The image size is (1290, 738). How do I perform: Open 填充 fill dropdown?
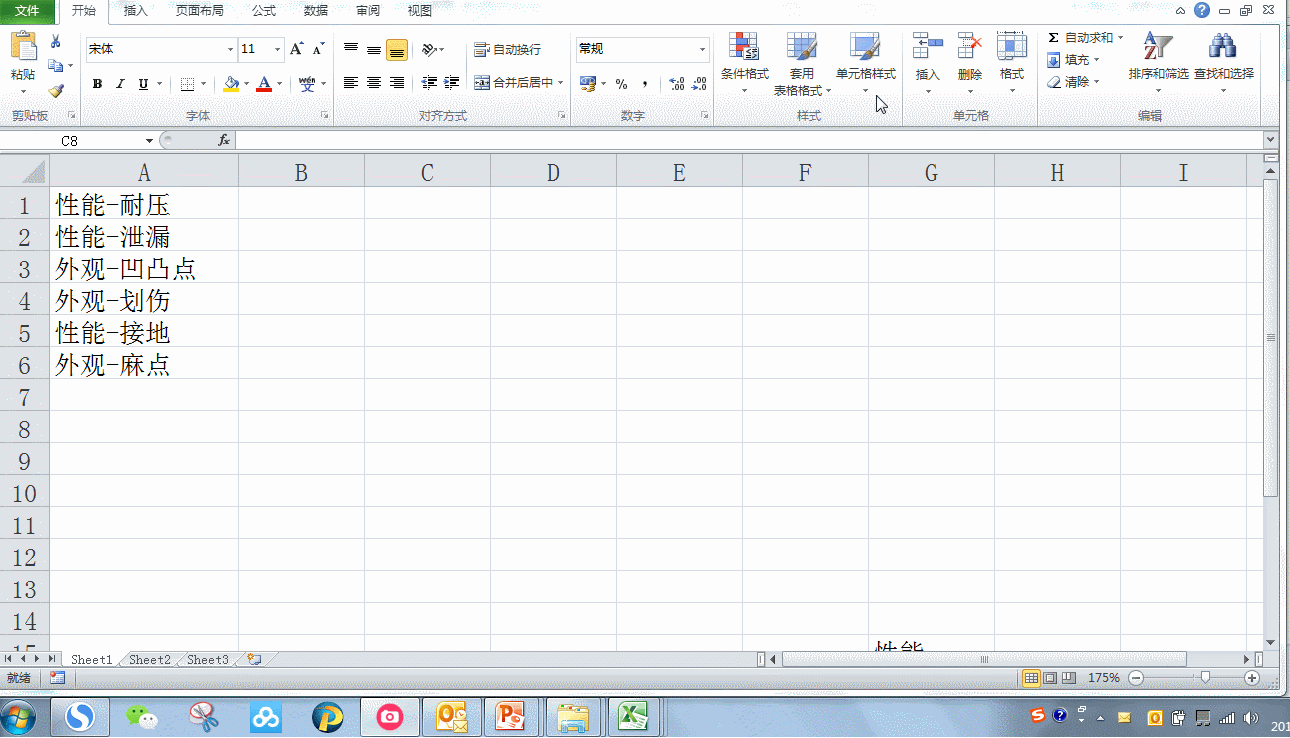click(1073, 60)
